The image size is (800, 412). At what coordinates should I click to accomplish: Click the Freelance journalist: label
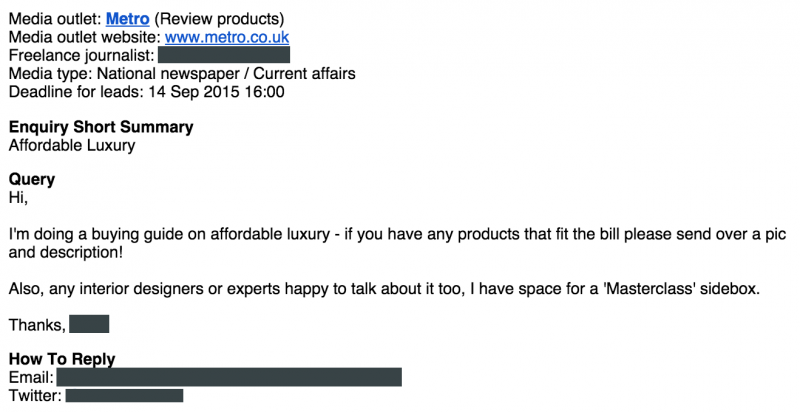click(x=82, y=55)
